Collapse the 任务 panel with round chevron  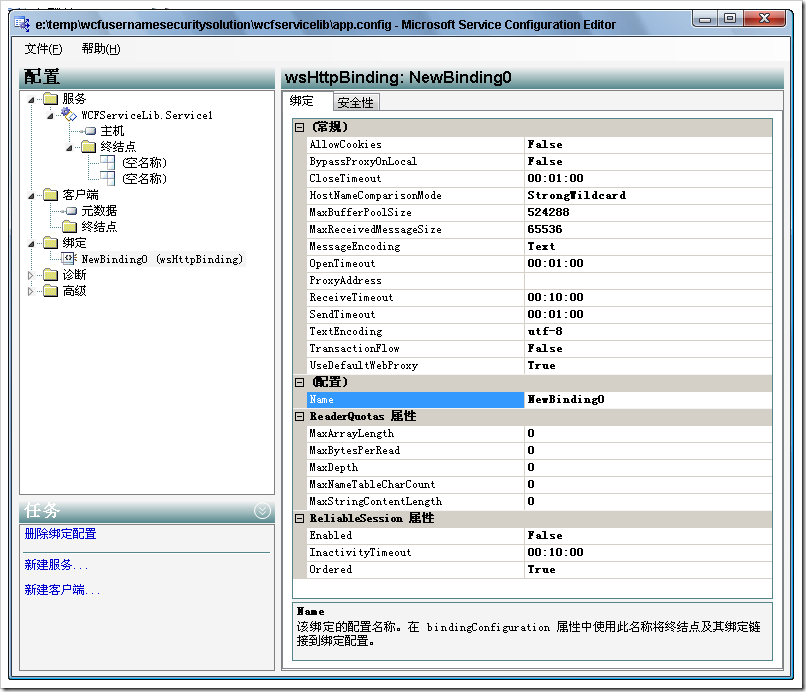[262, 511]
